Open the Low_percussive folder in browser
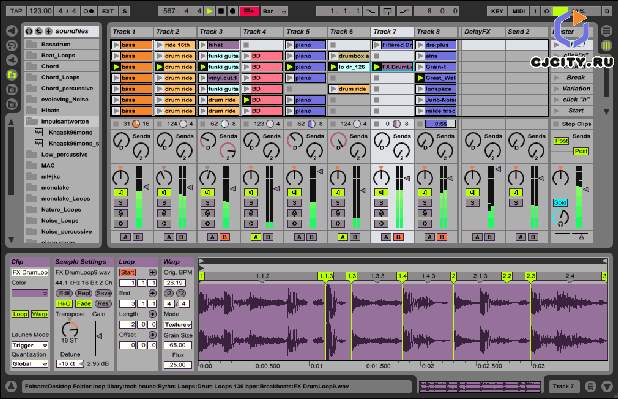This screenshot has width=618, height=399. (x=62, y=155)
